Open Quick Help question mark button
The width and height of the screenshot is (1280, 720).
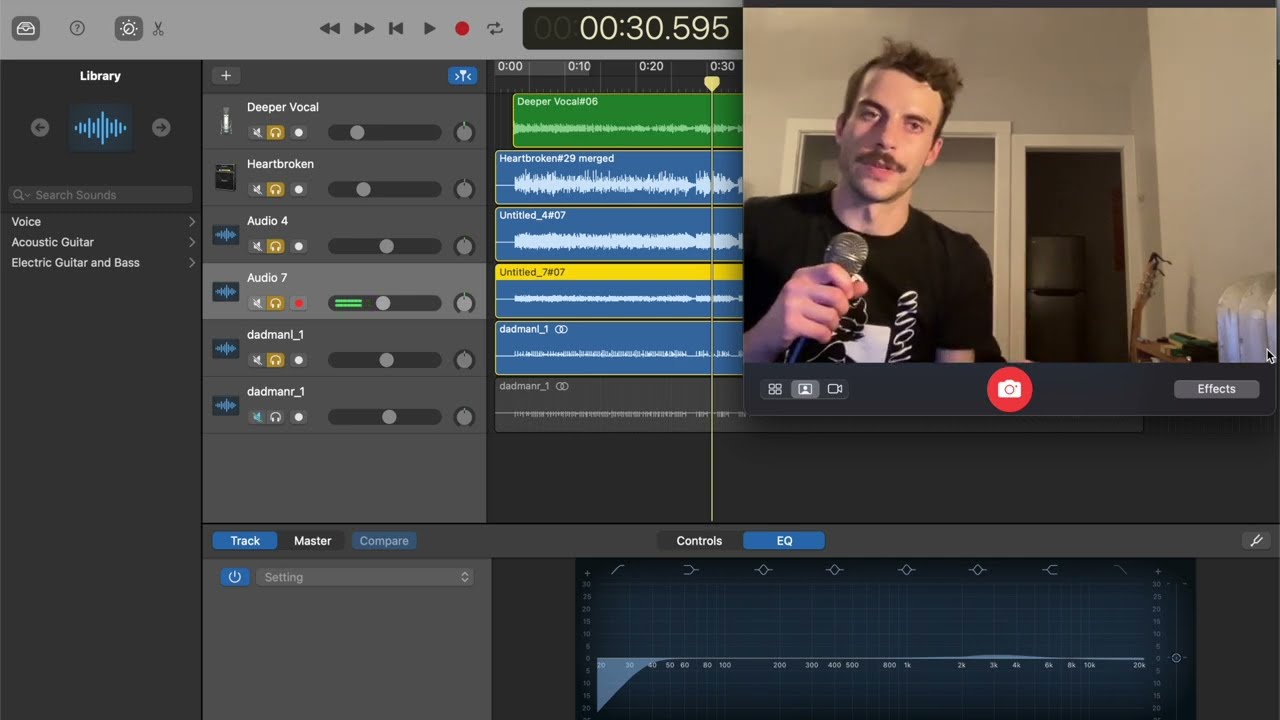point(77,29)
